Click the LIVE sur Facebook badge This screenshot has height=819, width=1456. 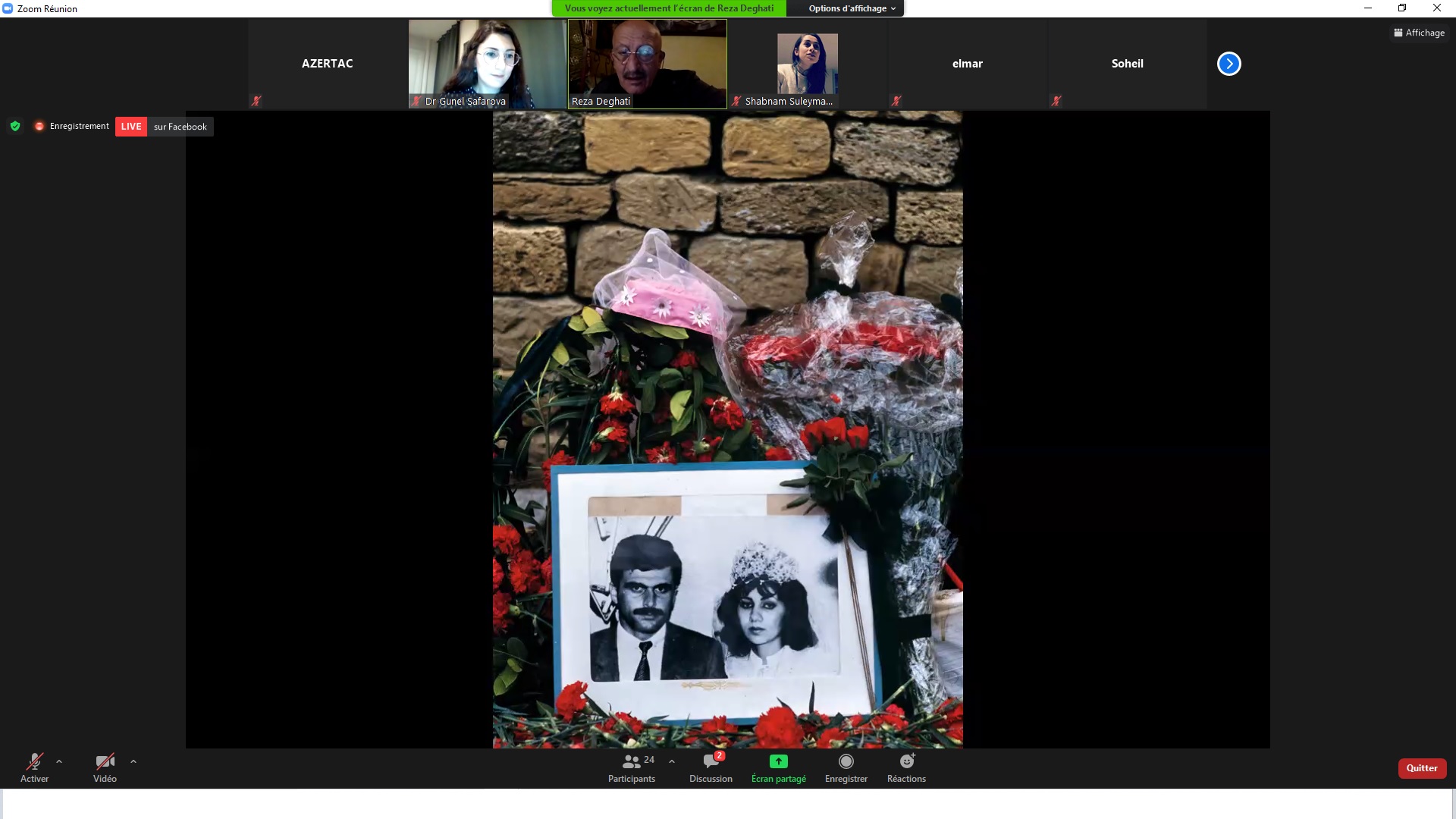165,127
